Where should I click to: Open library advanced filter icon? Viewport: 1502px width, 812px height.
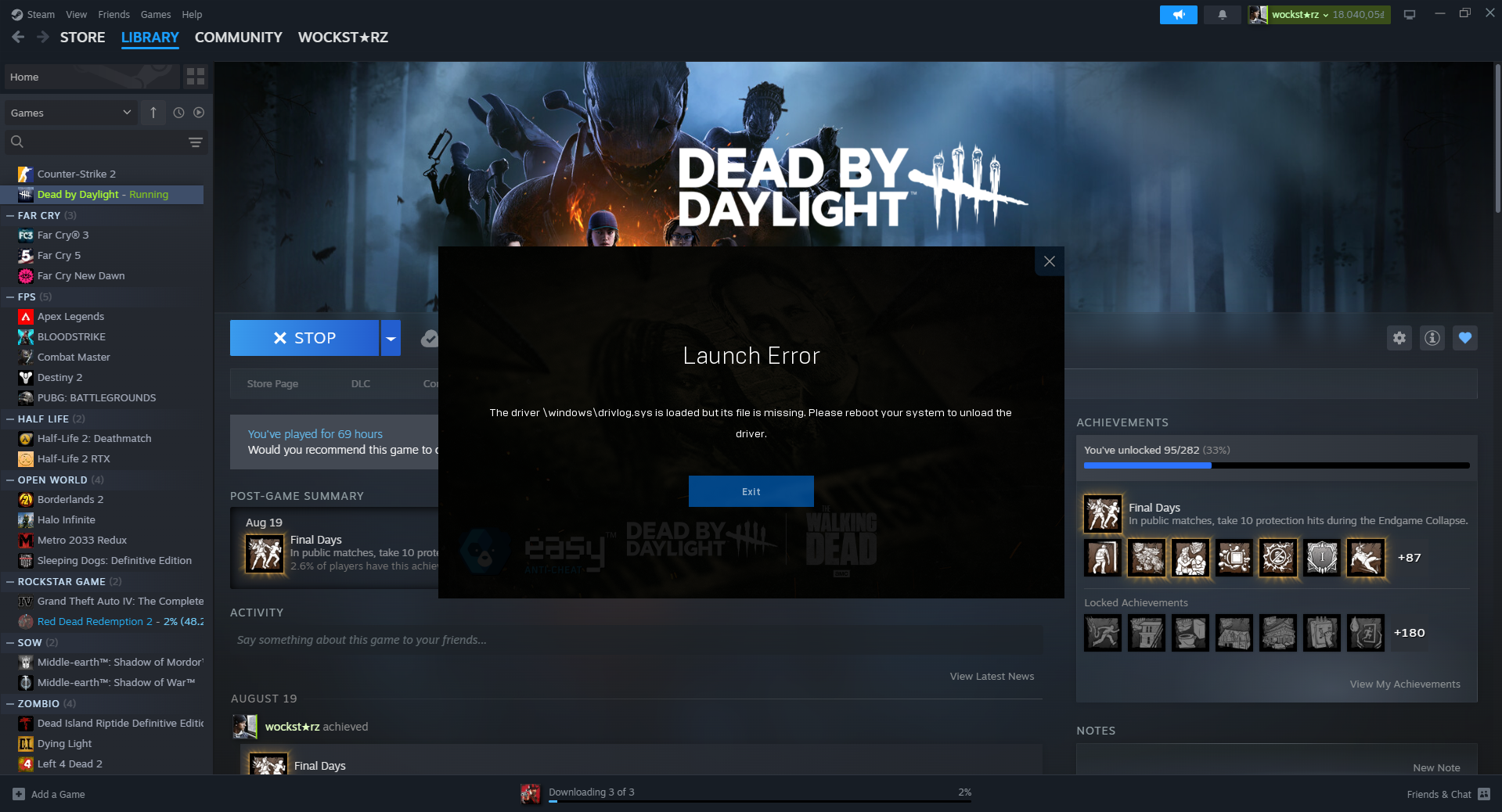(196, 142)
